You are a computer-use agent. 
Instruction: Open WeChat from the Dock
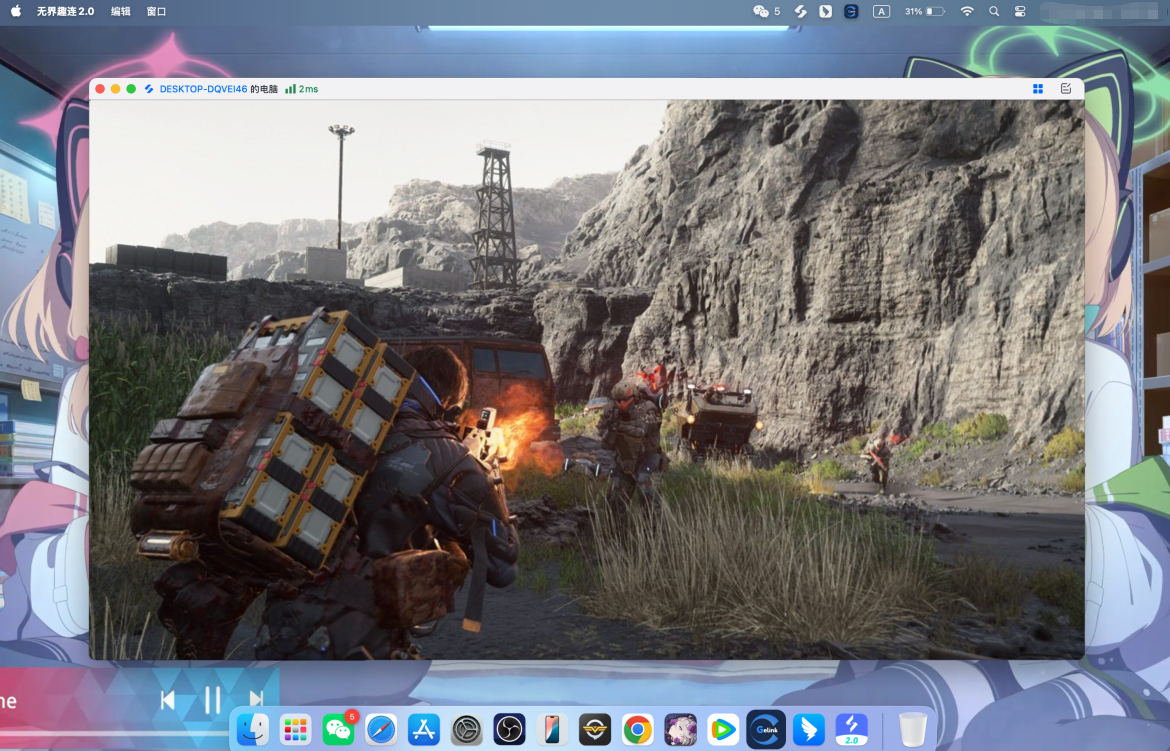pyautogui.click(x=338, y=729)
